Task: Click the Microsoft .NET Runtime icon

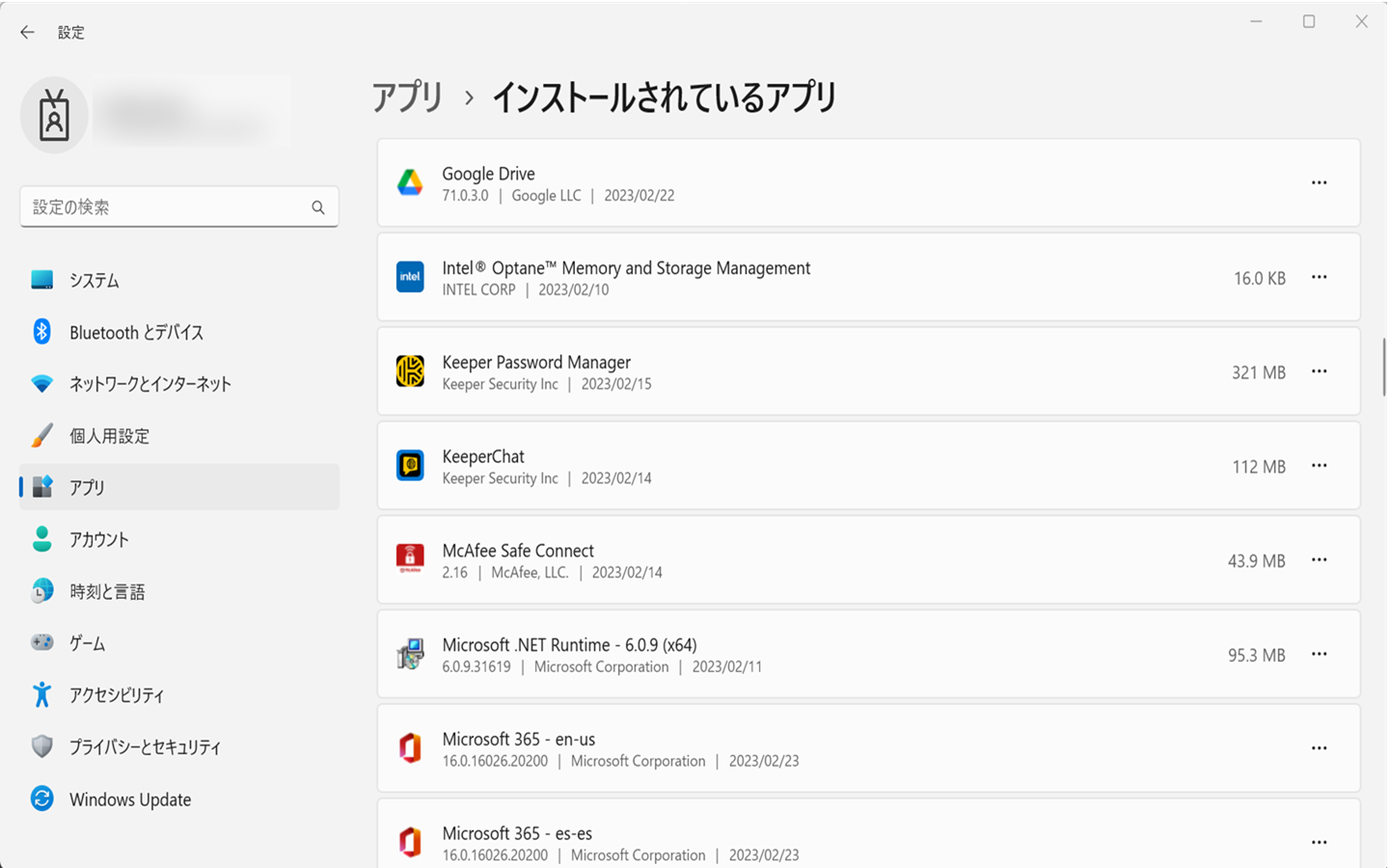Action: tap(410, 654)
